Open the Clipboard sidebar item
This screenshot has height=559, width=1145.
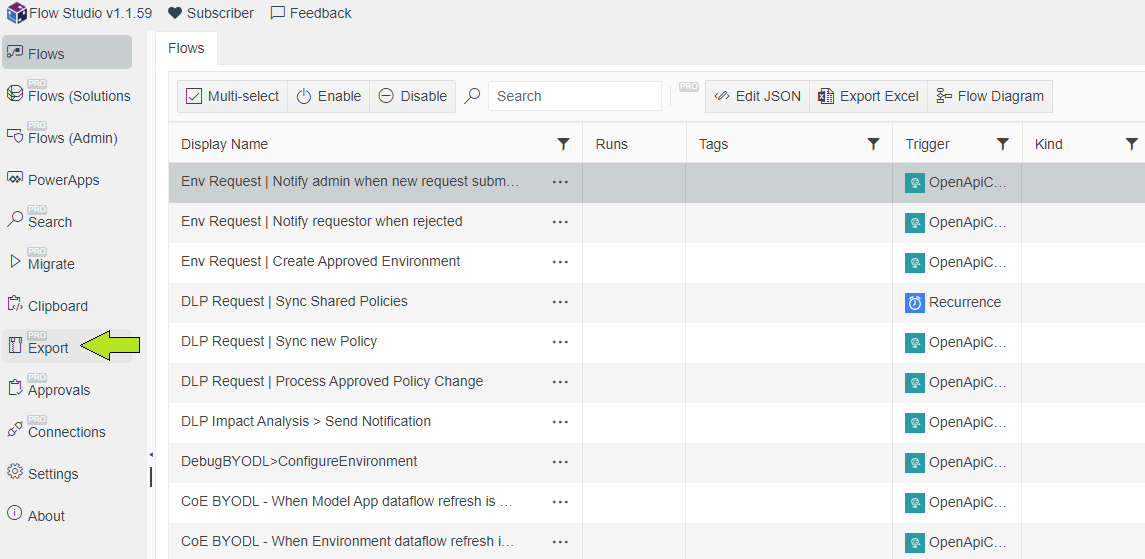click(x=57, y=306)
